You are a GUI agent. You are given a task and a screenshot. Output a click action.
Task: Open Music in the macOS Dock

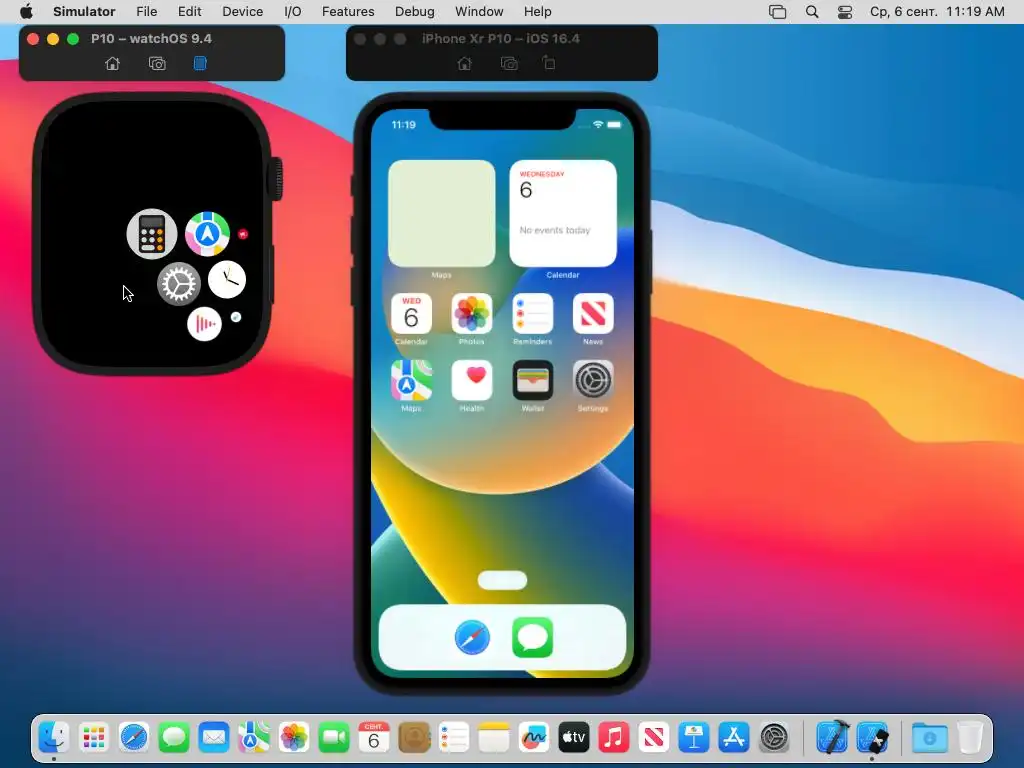click(613, 738)
